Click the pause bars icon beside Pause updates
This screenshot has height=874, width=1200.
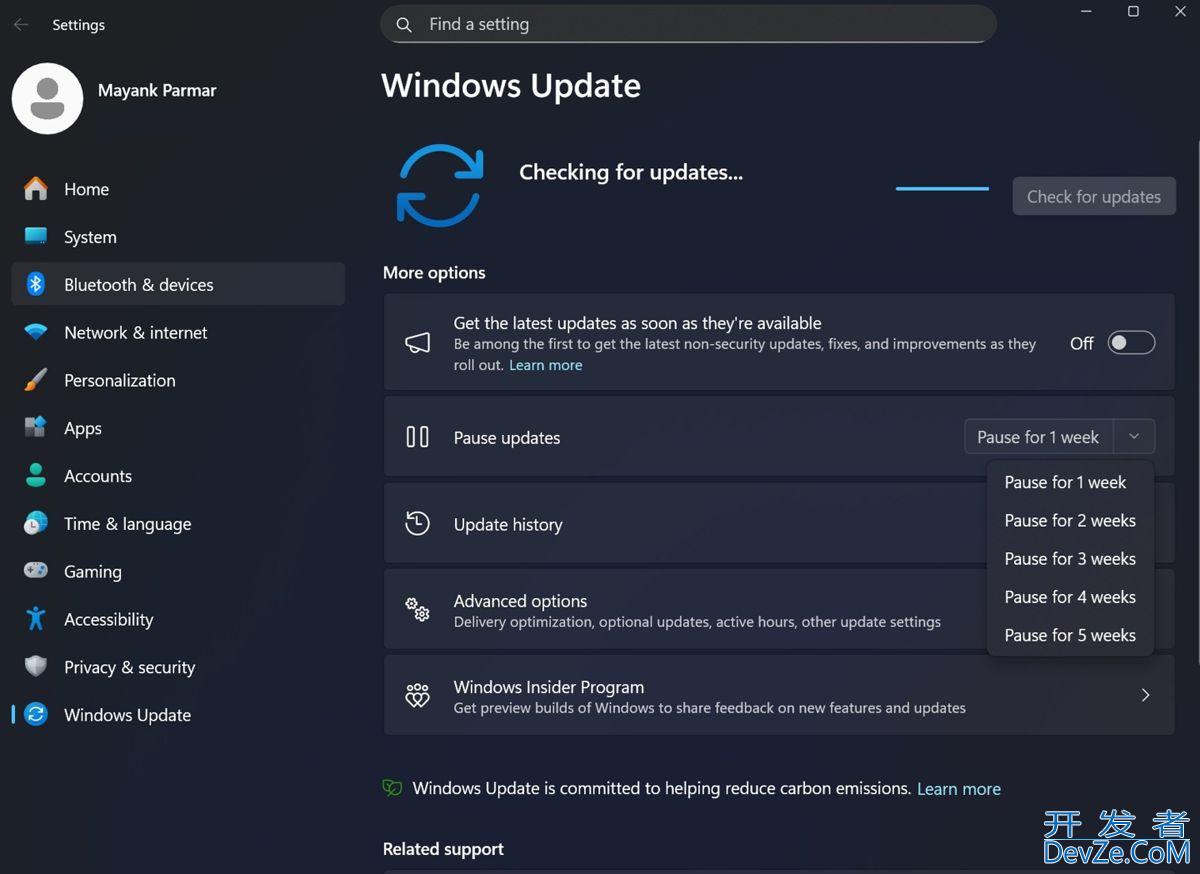[x=417, y=437]
